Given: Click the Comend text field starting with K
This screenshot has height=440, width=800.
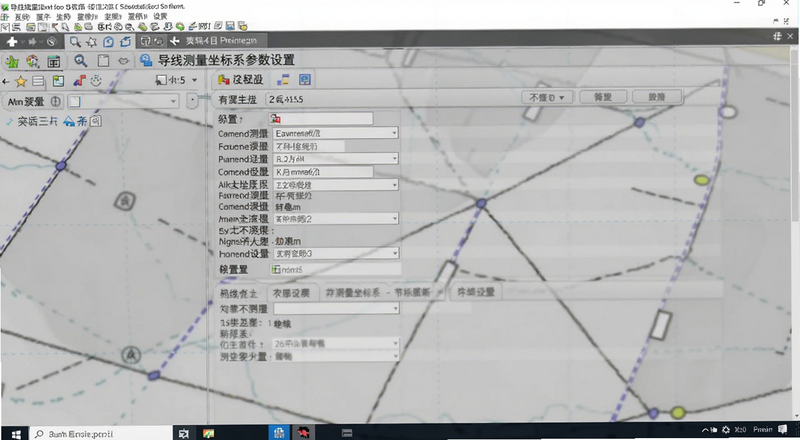Looking at the screenshot, I should point(323,172).
